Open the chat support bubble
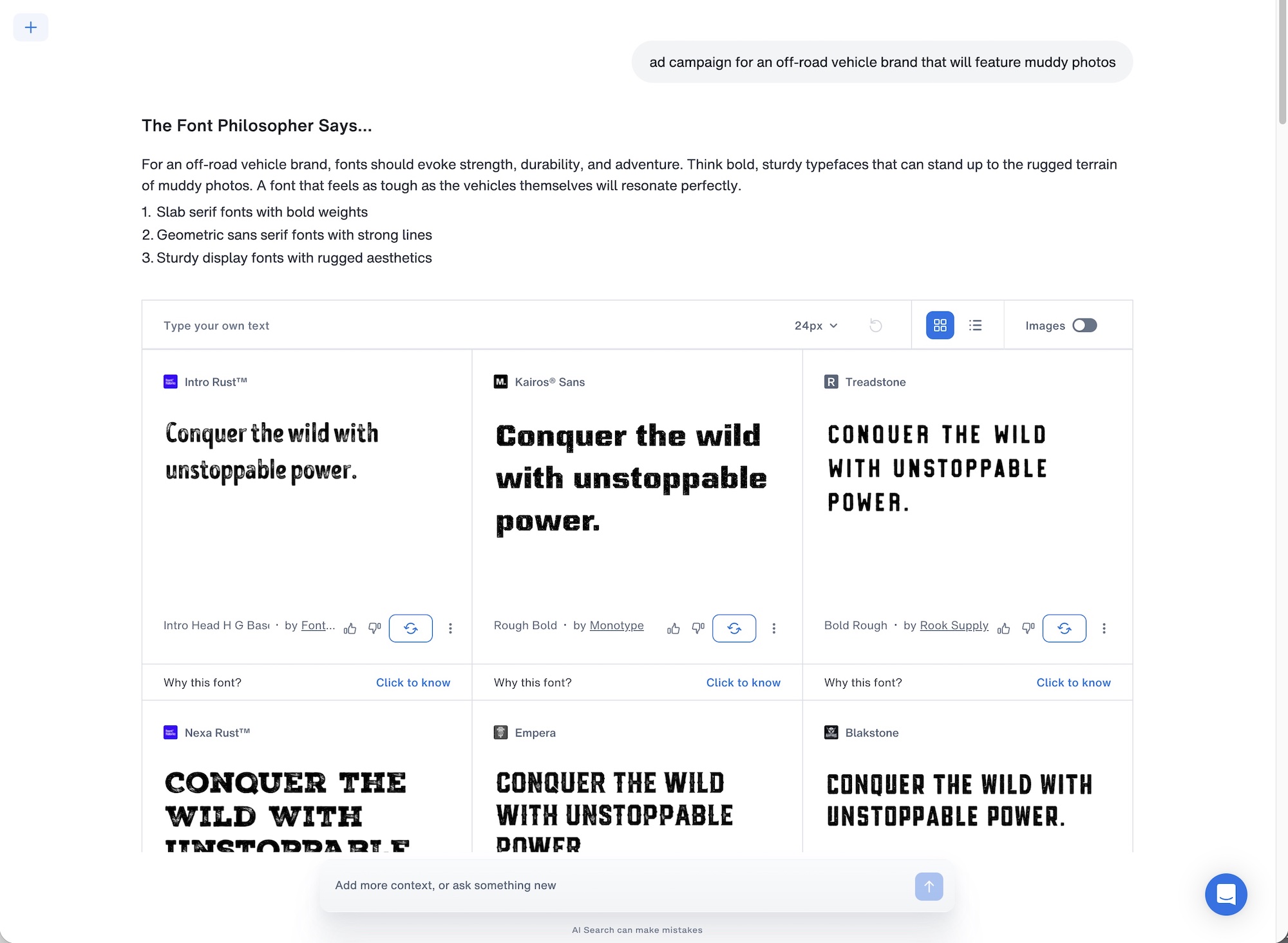The image size is (1288, 943). (x=1226, y=894)
